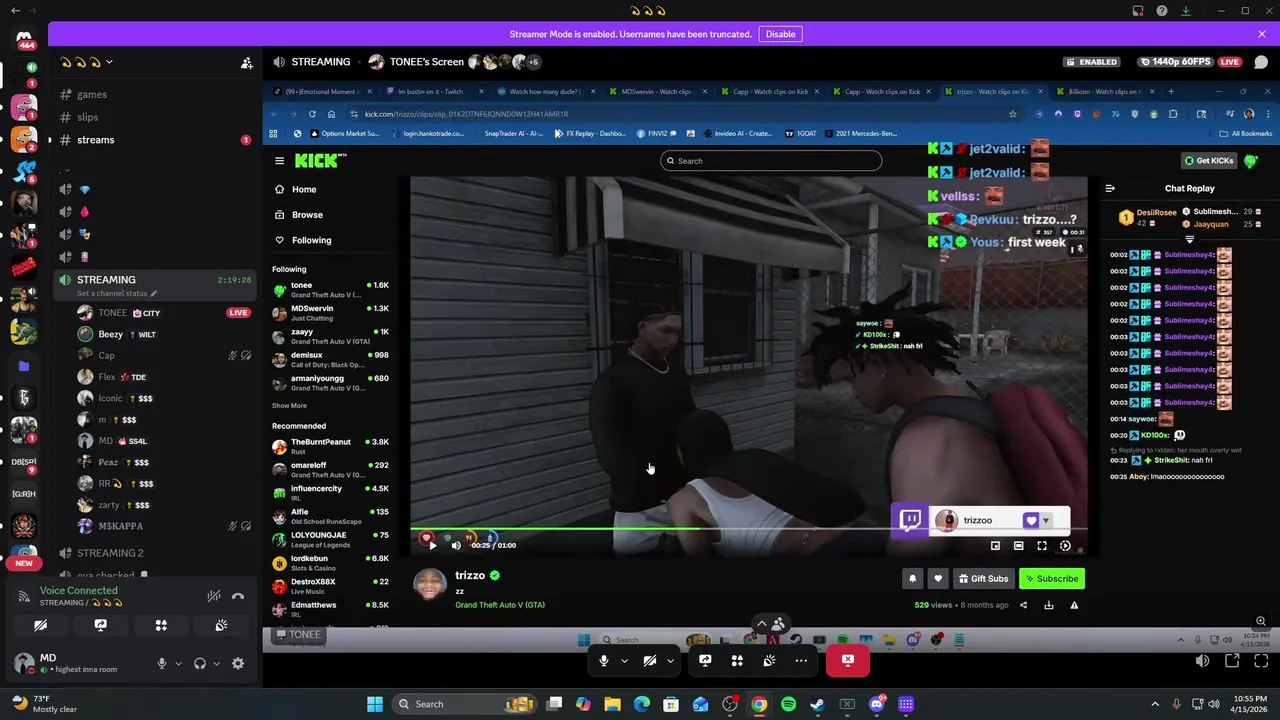
Task: Subscribe to trizzo channel
Action: [x=1051, y=579]
